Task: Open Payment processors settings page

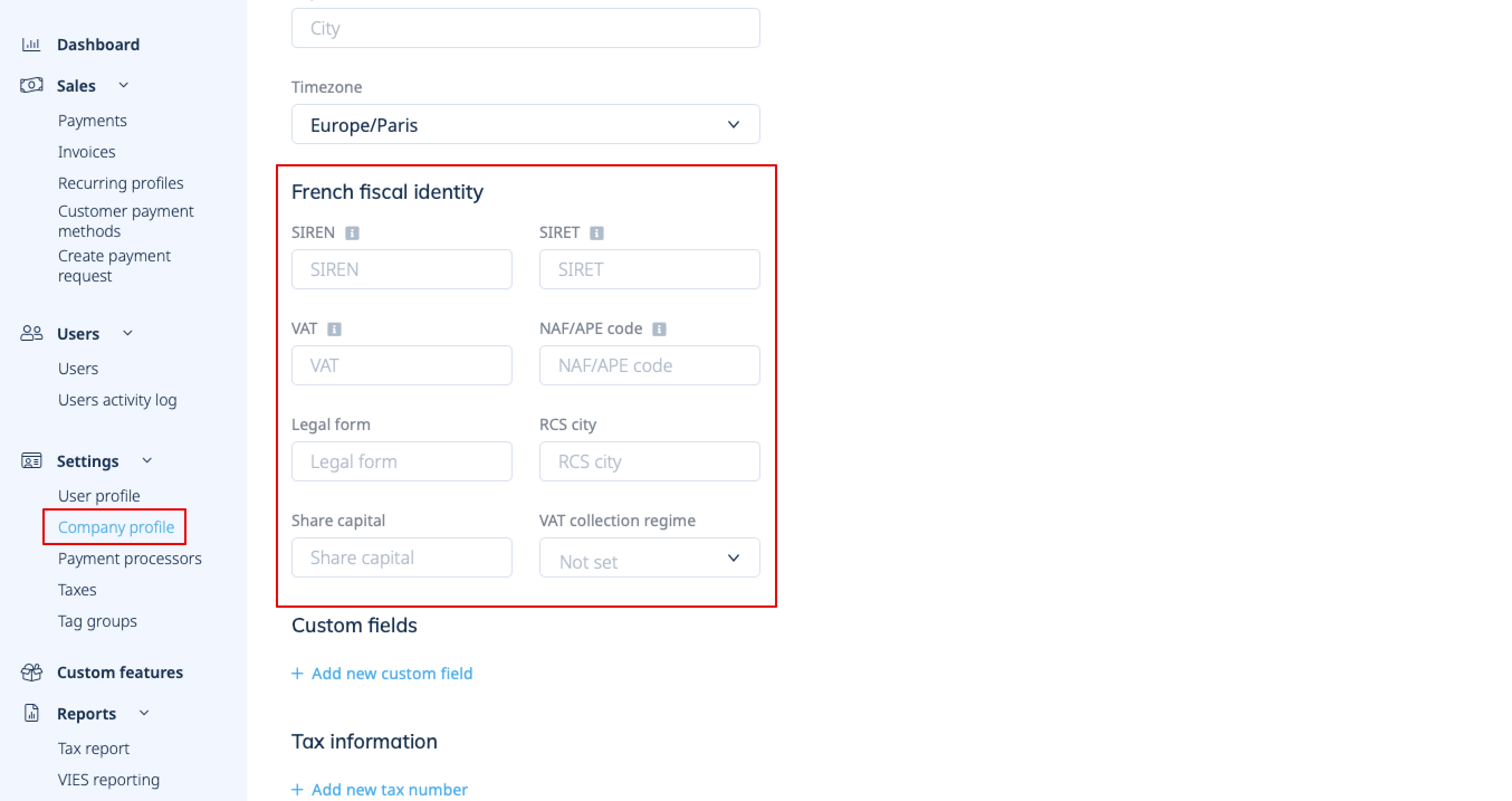Action: point(130,559)
